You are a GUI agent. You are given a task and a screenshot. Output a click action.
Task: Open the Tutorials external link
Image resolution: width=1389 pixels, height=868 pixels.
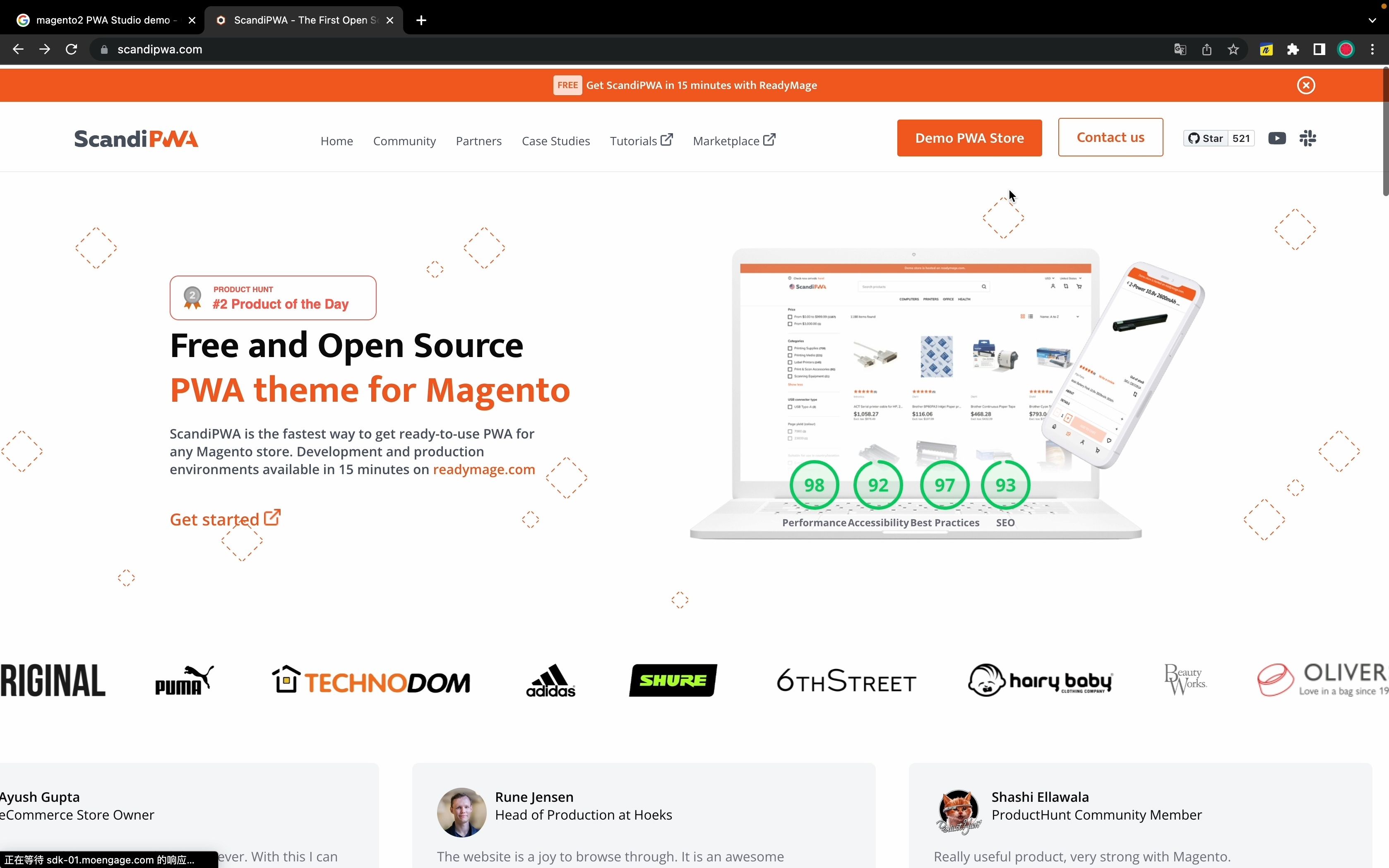[x=641, y=141]
